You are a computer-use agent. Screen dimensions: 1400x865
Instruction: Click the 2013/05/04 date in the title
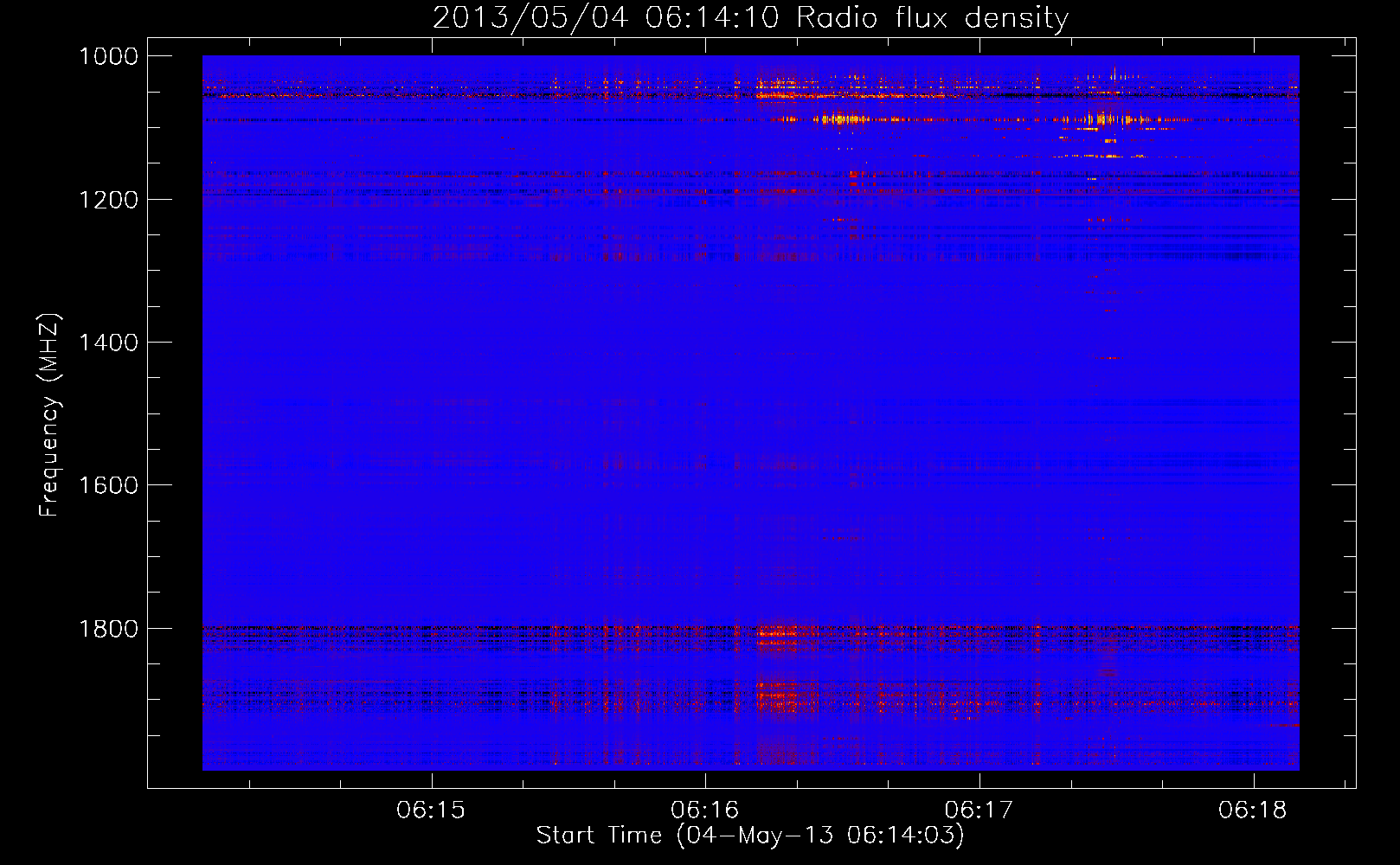click(x=530, y=18)
